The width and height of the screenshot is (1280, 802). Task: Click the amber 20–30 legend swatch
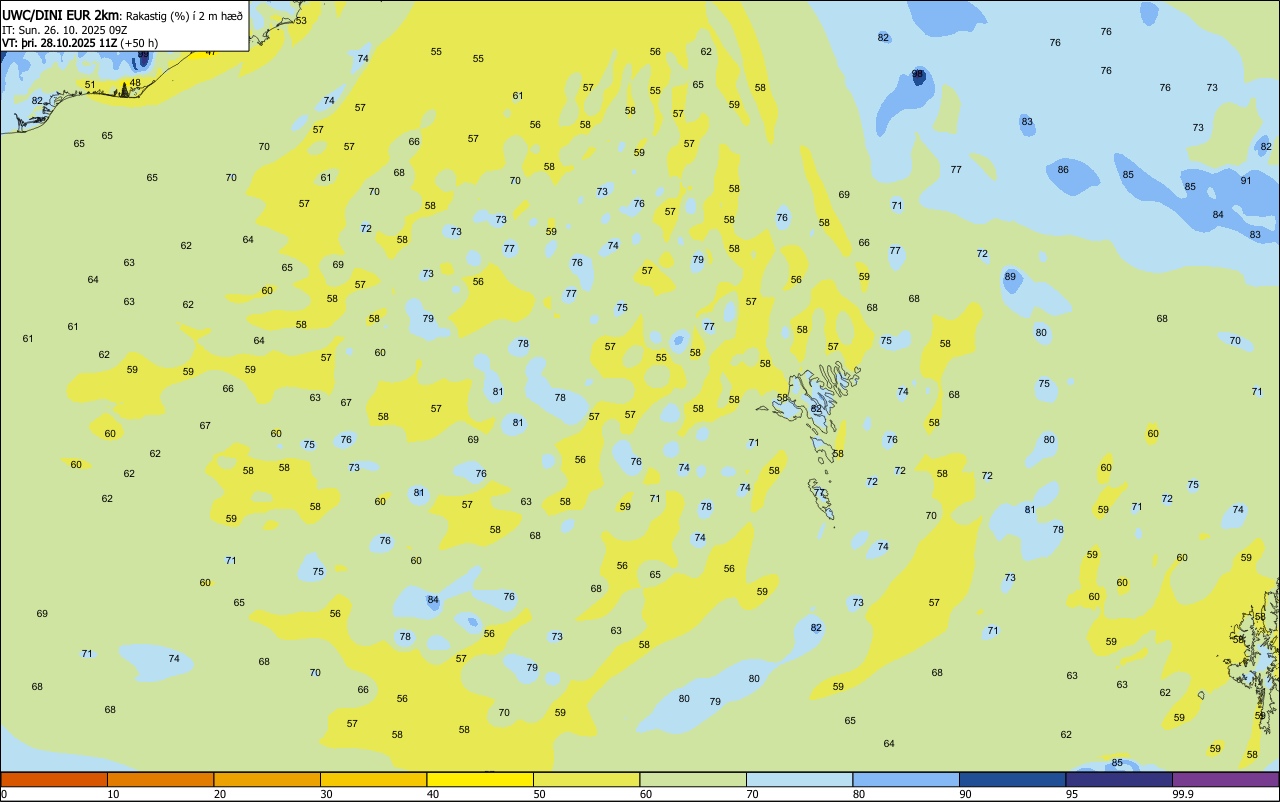tap(267, 779)
